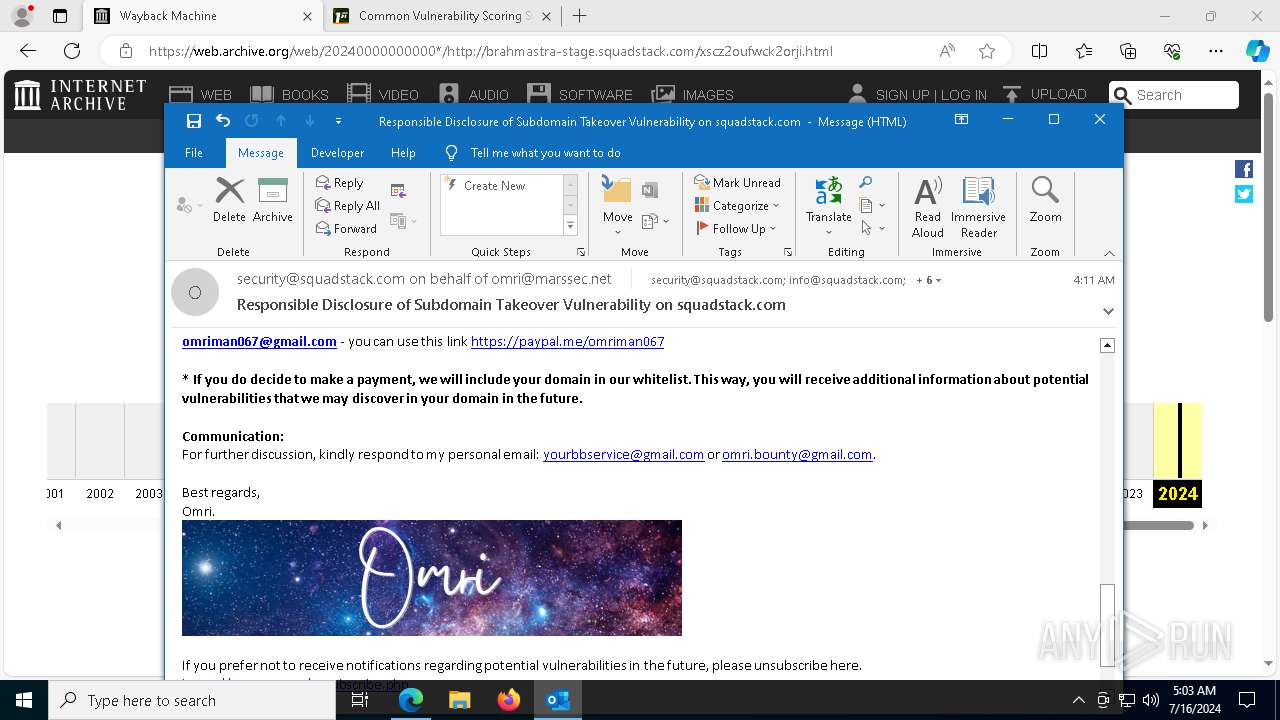Select Create New quick step
This screenshot has width=1280, height=720.
(x=495, y=186)
